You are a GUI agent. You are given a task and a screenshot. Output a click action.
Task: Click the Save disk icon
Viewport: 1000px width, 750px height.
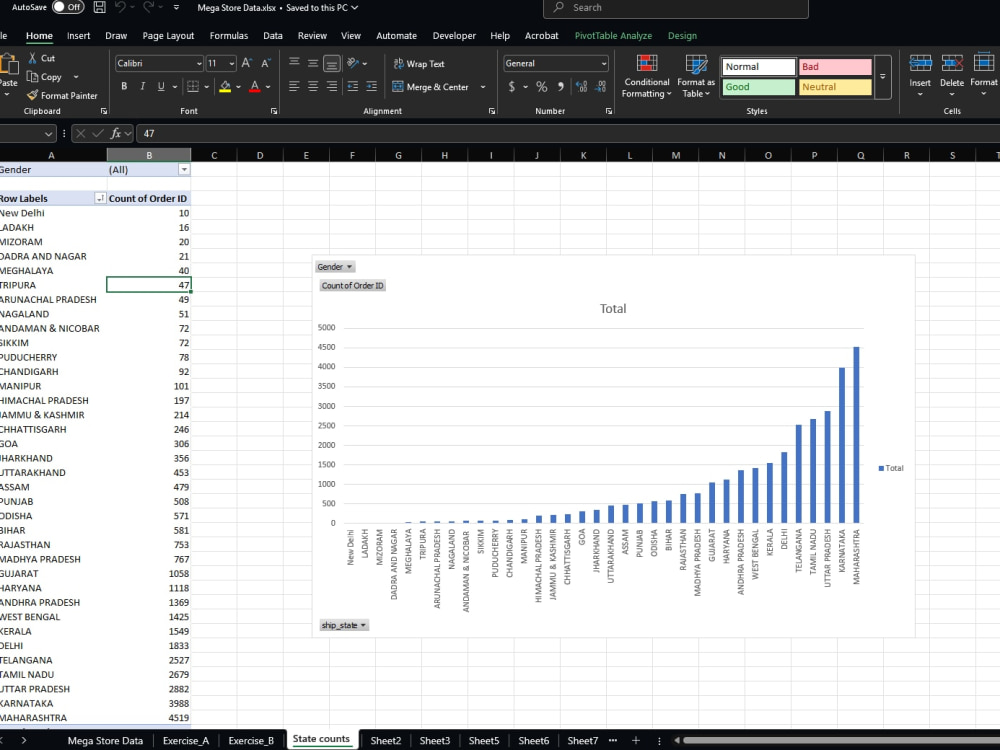99,8
